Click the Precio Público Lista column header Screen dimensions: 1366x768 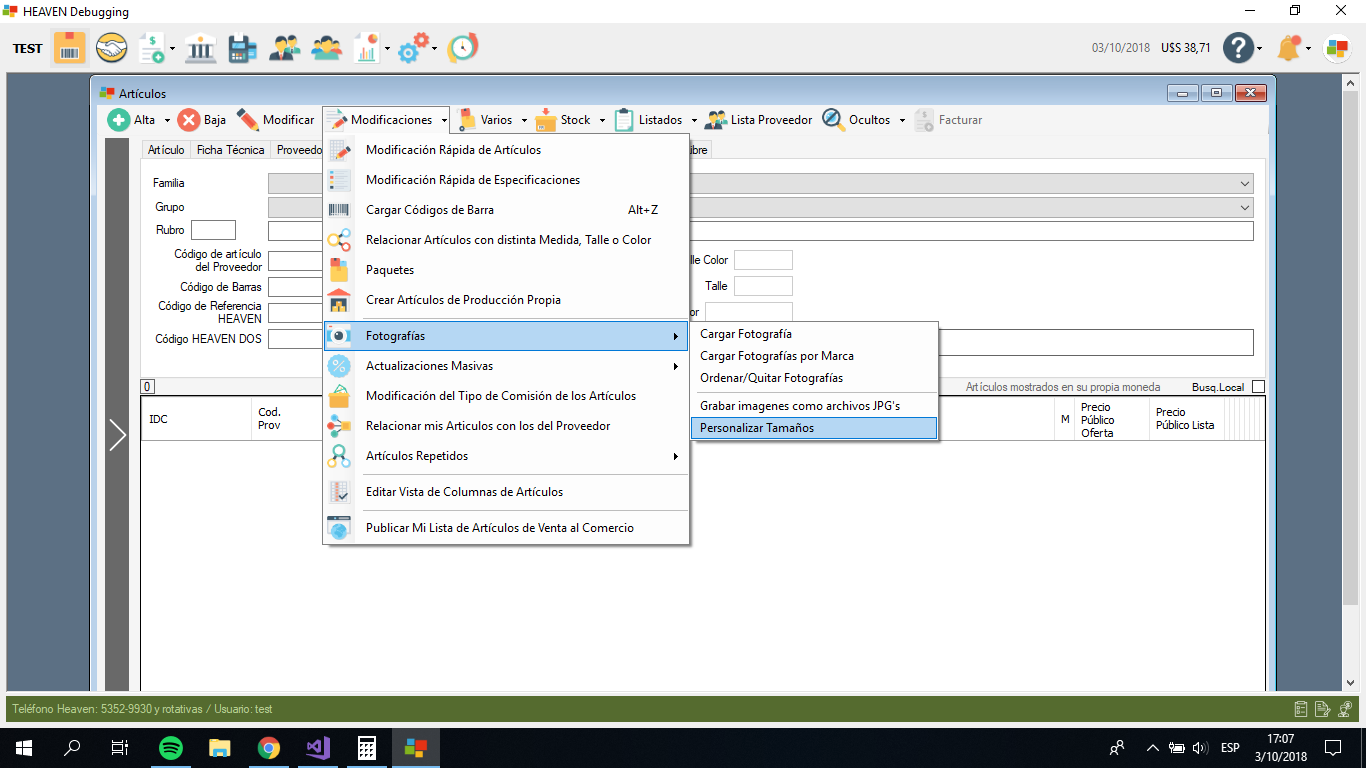tap(1186, 419)
